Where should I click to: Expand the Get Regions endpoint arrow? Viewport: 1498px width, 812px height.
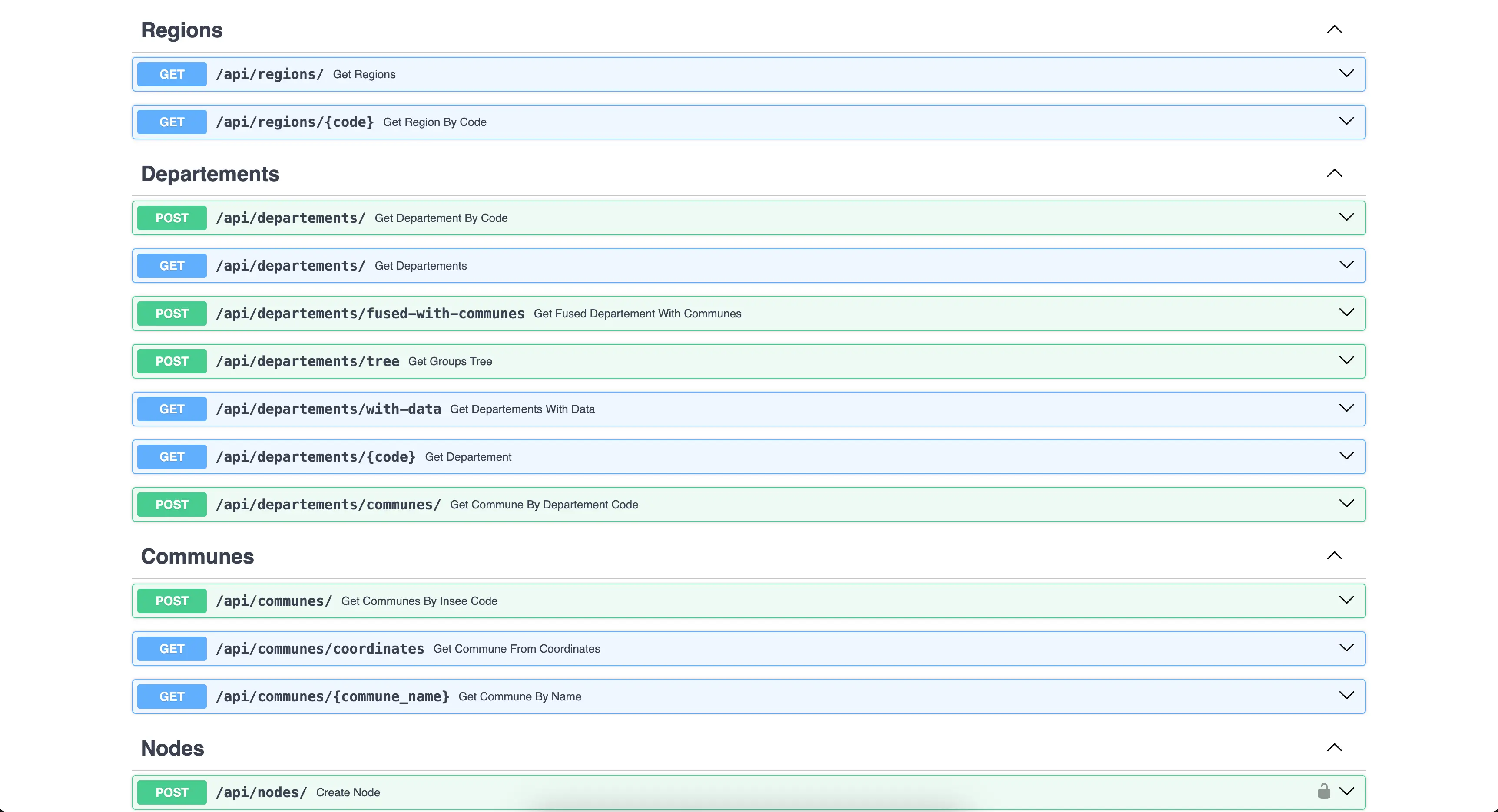(1346, 74)
